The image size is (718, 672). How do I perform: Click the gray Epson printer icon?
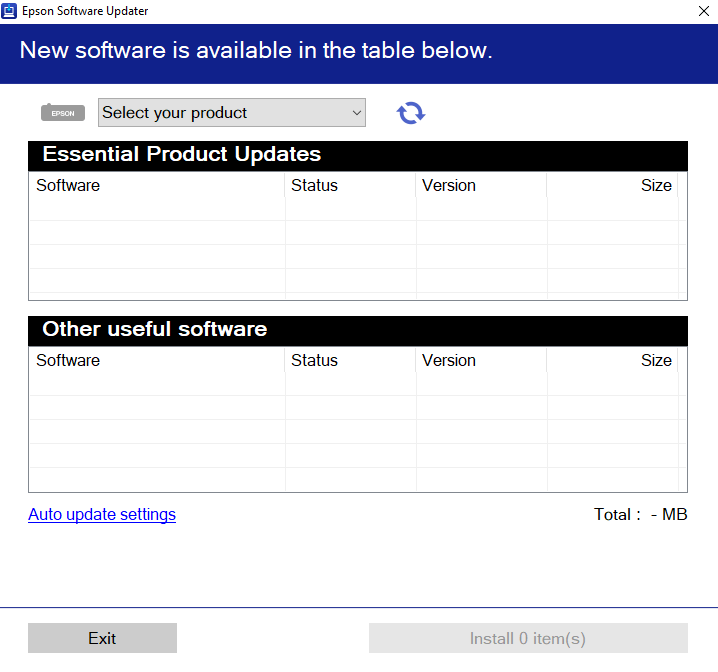click(63, 113)
